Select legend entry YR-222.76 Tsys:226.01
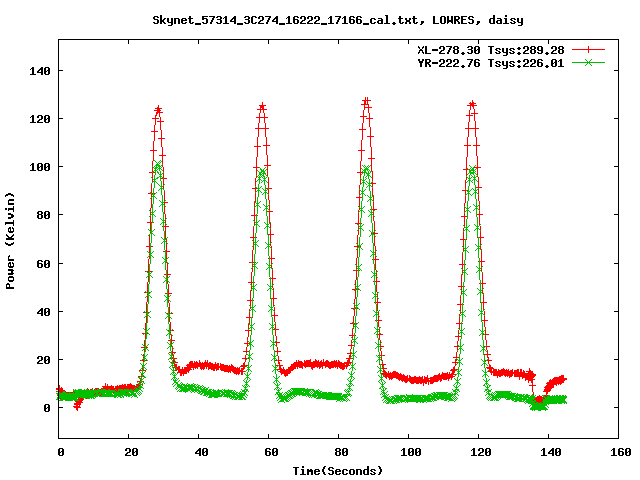The image size is (640, 480). pyautogui.click(x=491, y=63)
